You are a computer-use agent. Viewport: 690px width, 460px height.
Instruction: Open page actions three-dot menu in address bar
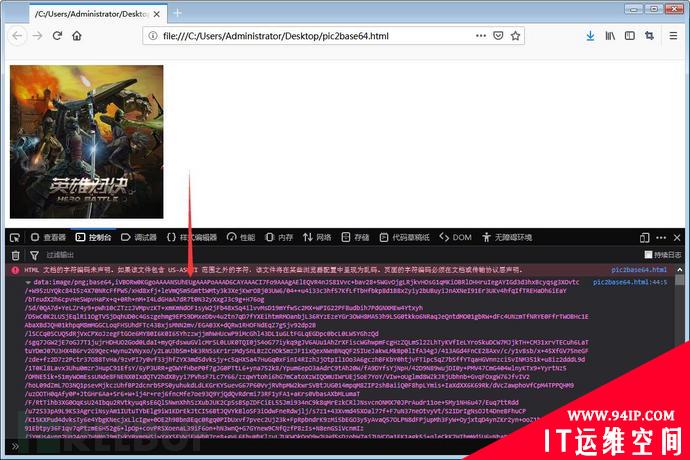(x=481, y=36)
